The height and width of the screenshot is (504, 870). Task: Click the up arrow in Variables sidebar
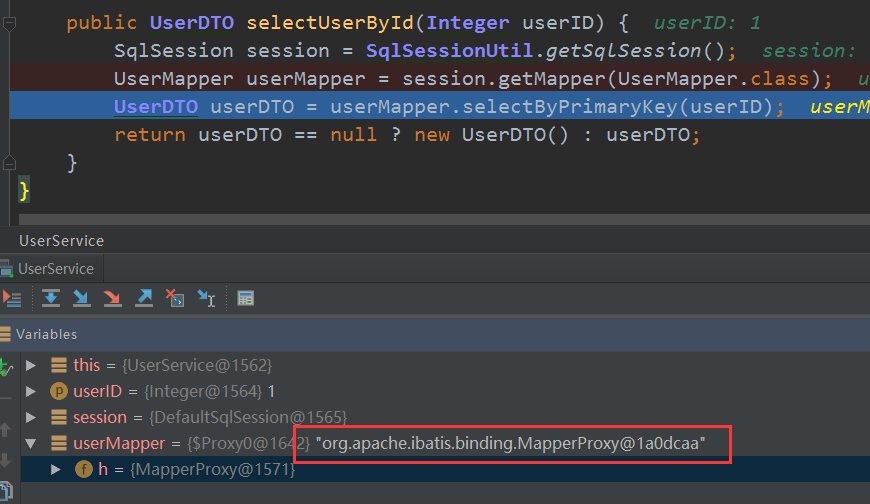click(x=6, y=430)
